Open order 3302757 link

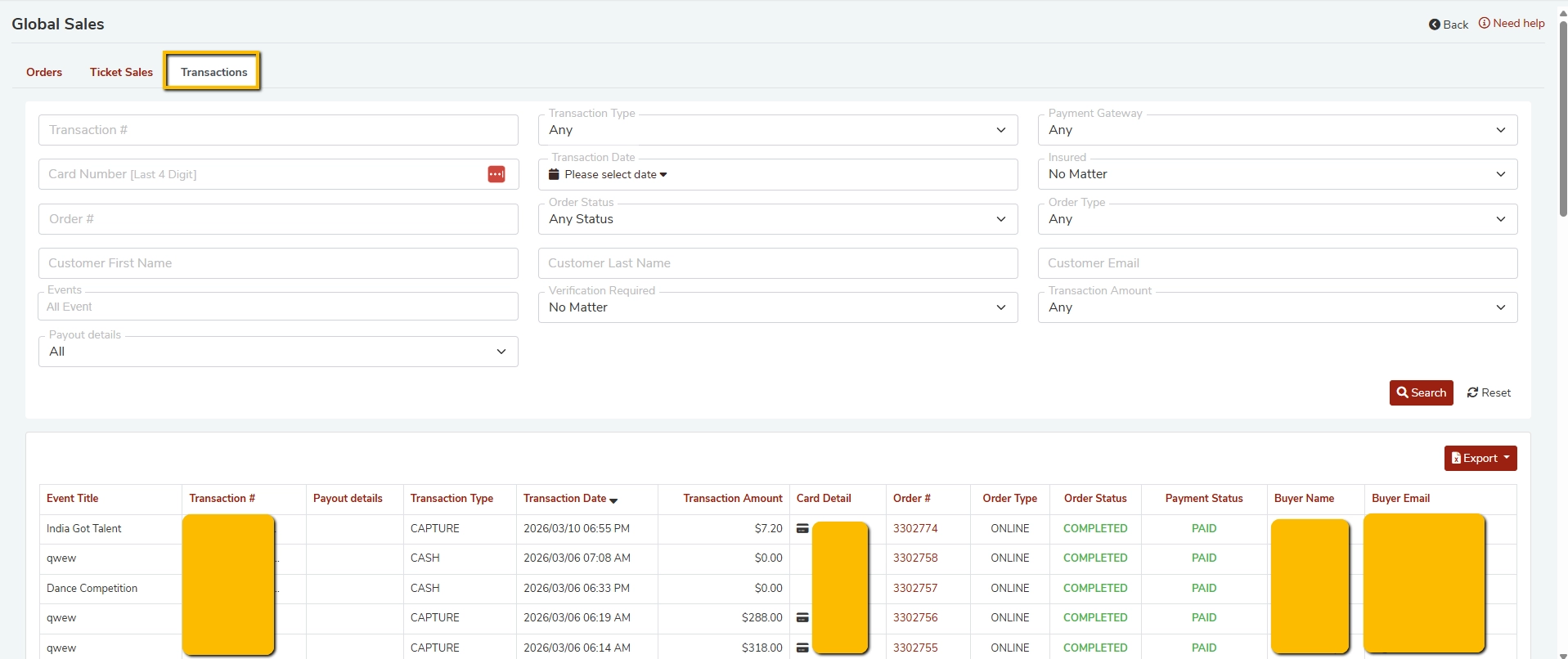tap(915, 588)
